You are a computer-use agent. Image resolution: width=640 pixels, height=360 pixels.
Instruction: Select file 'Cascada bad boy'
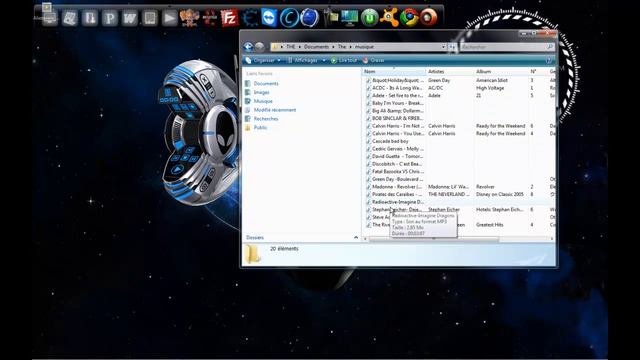pyautogui.click(x=390, y=141)
